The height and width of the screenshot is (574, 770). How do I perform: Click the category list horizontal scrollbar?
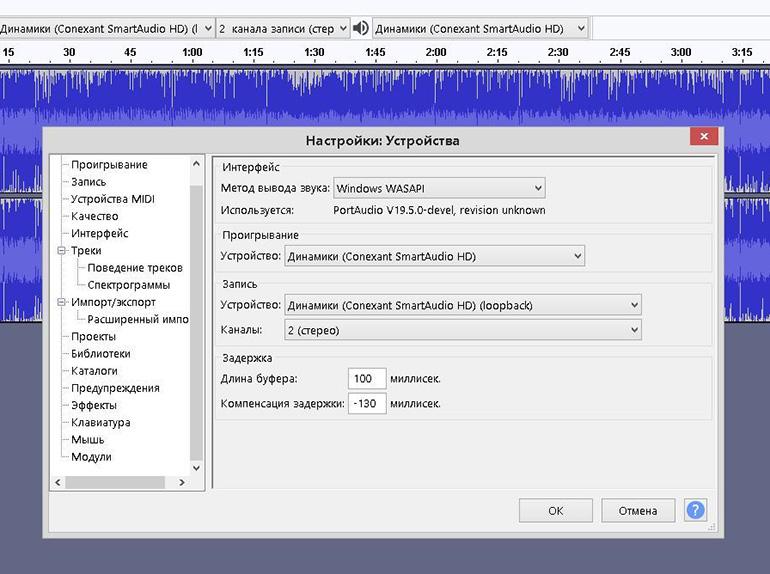(x=115, y=482)
